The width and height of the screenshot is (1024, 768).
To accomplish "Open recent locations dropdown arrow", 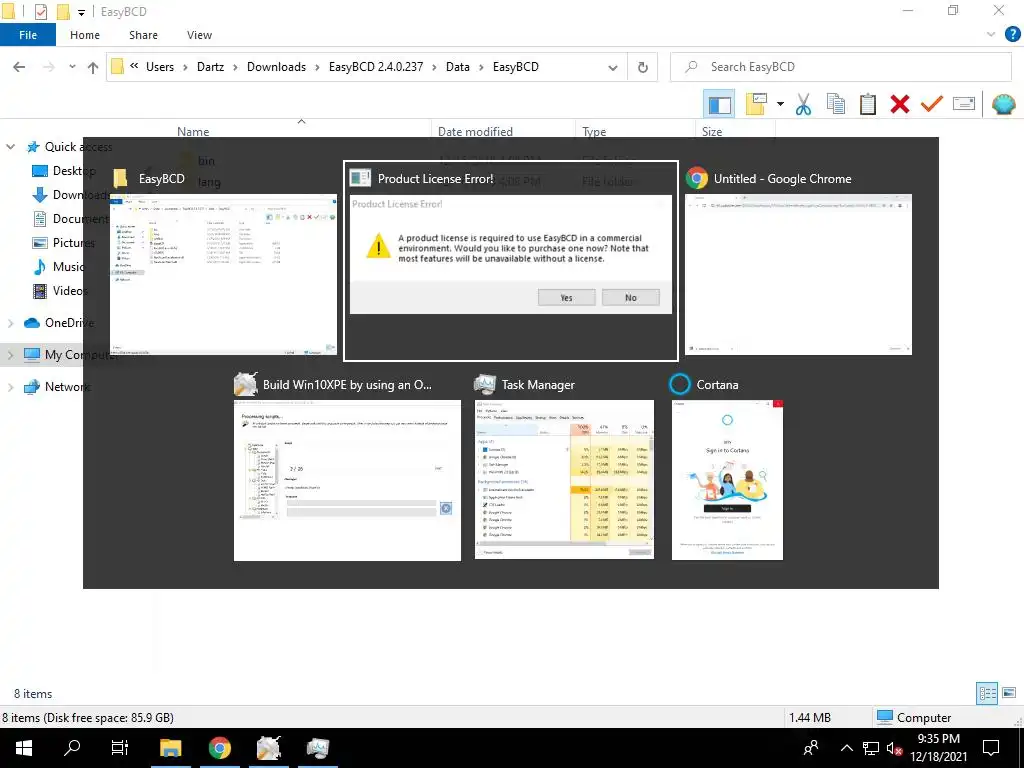I will pos(72,67).
